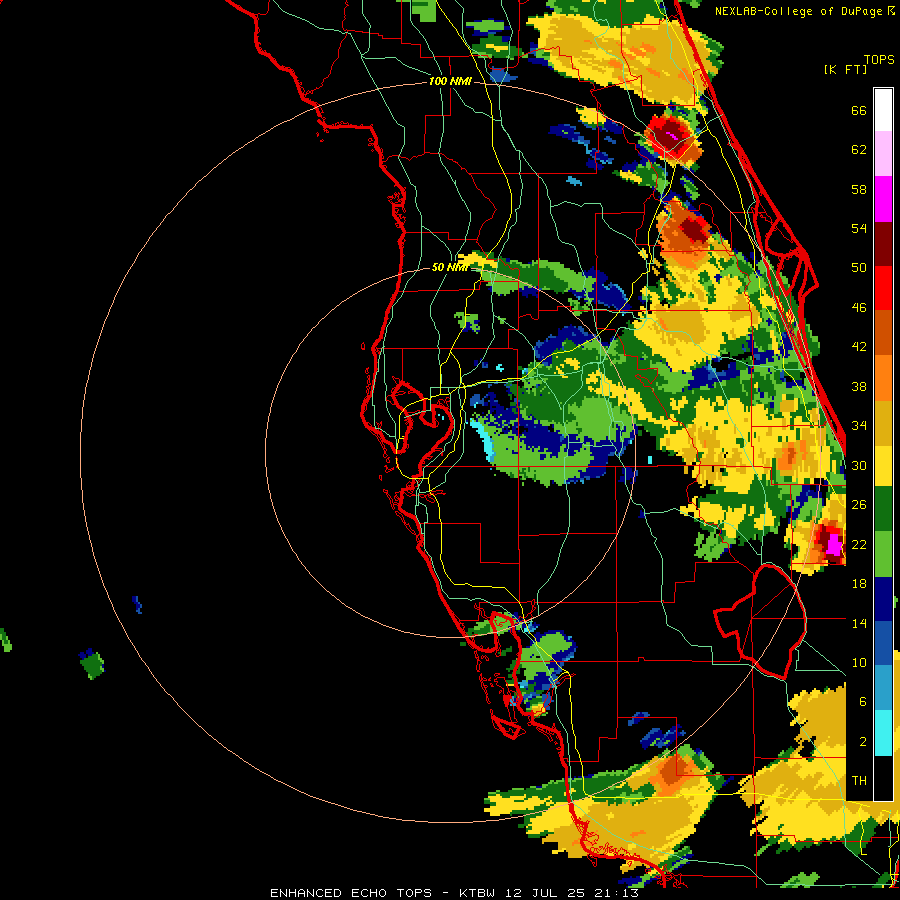Click the legend value 58
The image size is (900, 900).
(859, 189)
